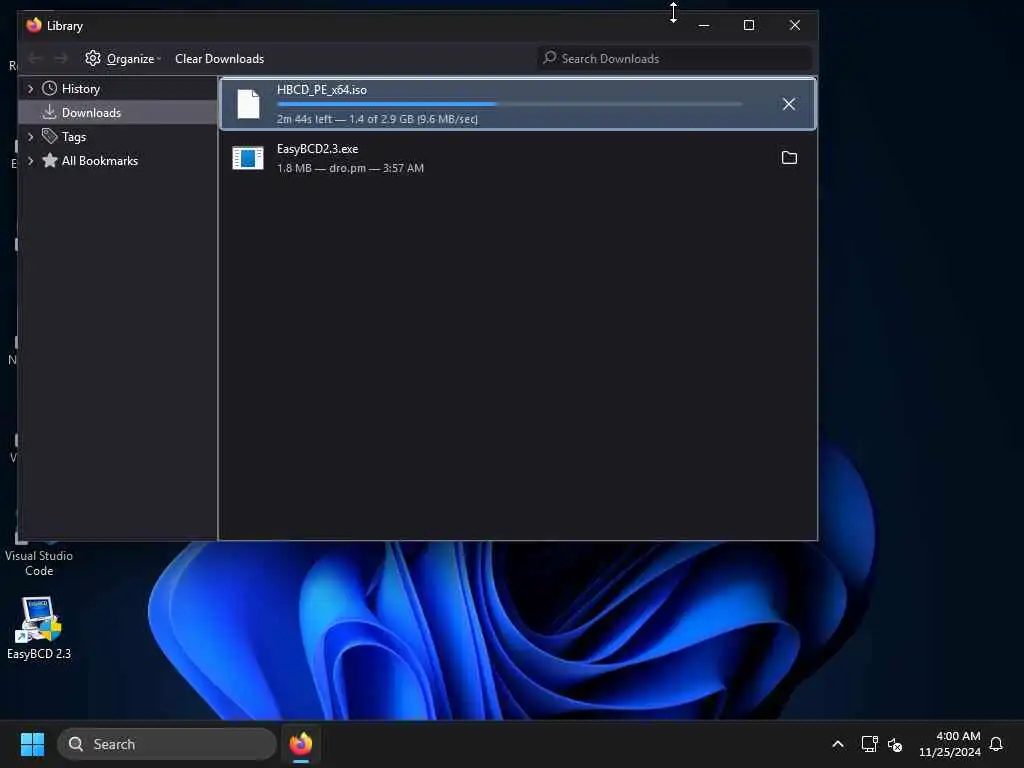The image size is (1024, 768).
Task: Open network status tray icon
Action: 869,744
